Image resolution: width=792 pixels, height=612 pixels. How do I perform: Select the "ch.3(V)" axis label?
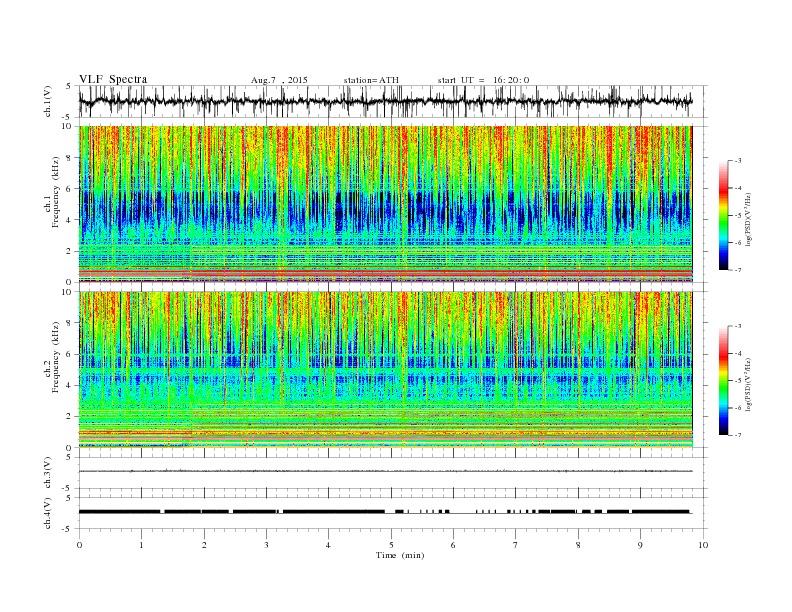pos(48,474)
